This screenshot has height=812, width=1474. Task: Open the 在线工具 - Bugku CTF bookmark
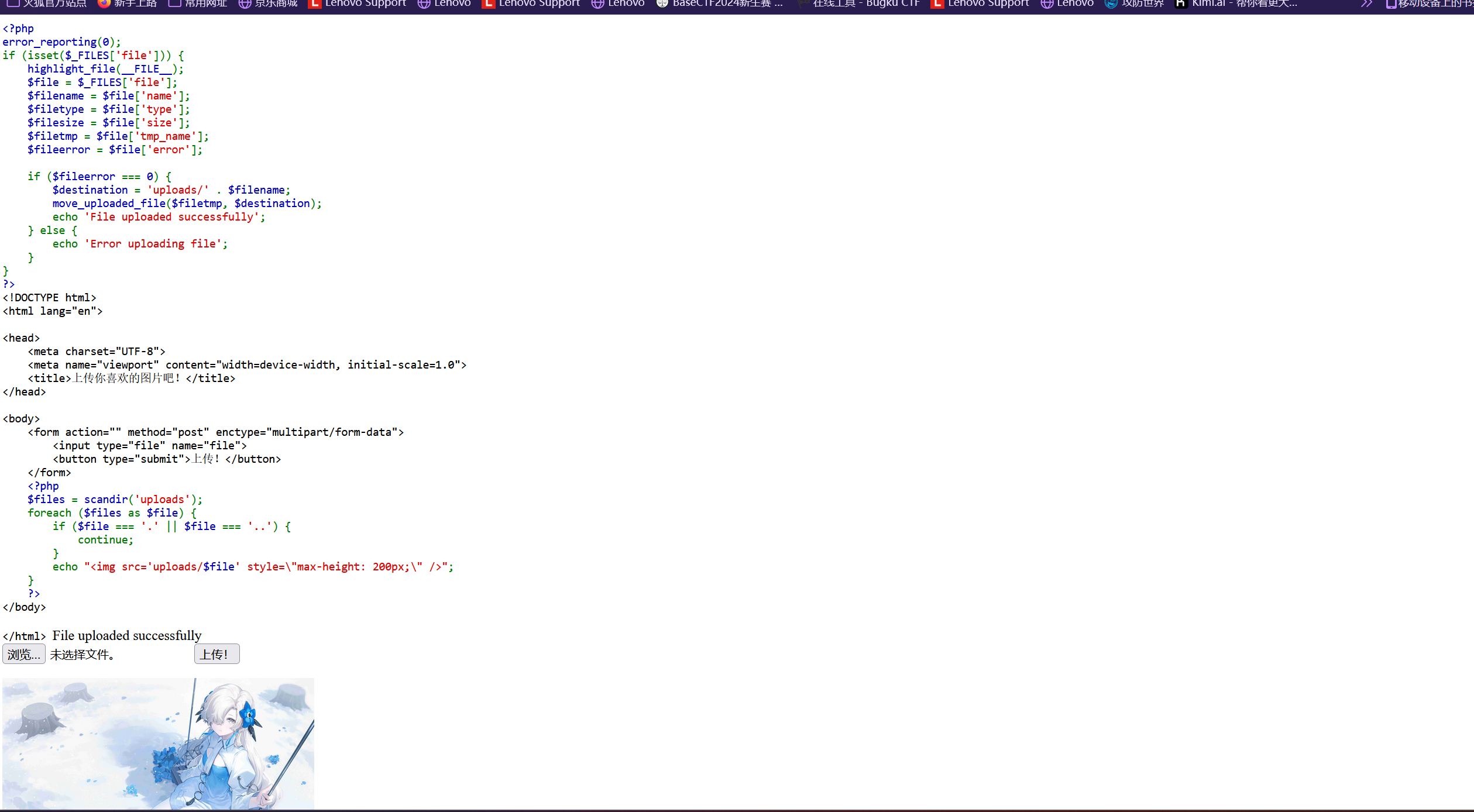(x=858, y=4)
